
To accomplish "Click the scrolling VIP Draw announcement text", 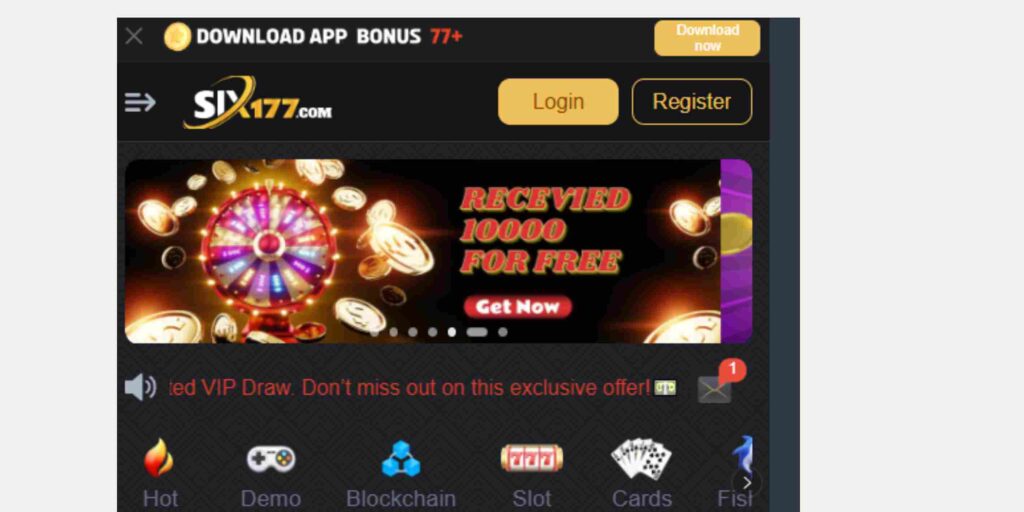I will coord(409,388).
